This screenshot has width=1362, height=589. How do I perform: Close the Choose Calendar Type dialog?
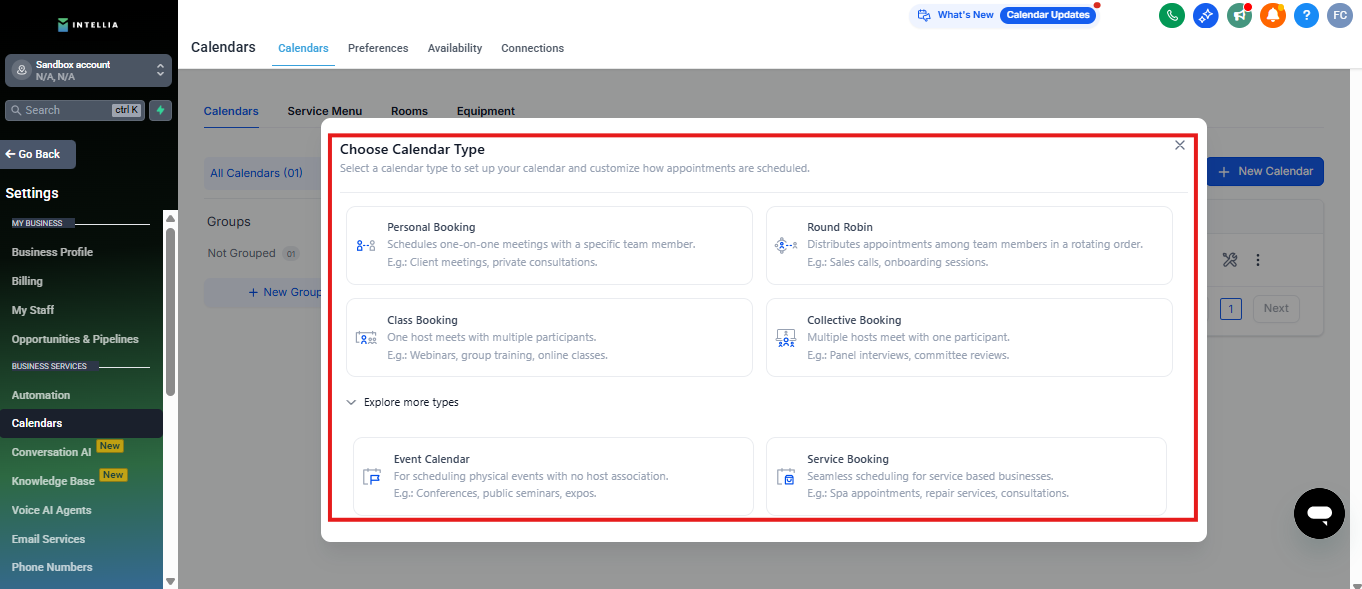[x=1180, y=145]
